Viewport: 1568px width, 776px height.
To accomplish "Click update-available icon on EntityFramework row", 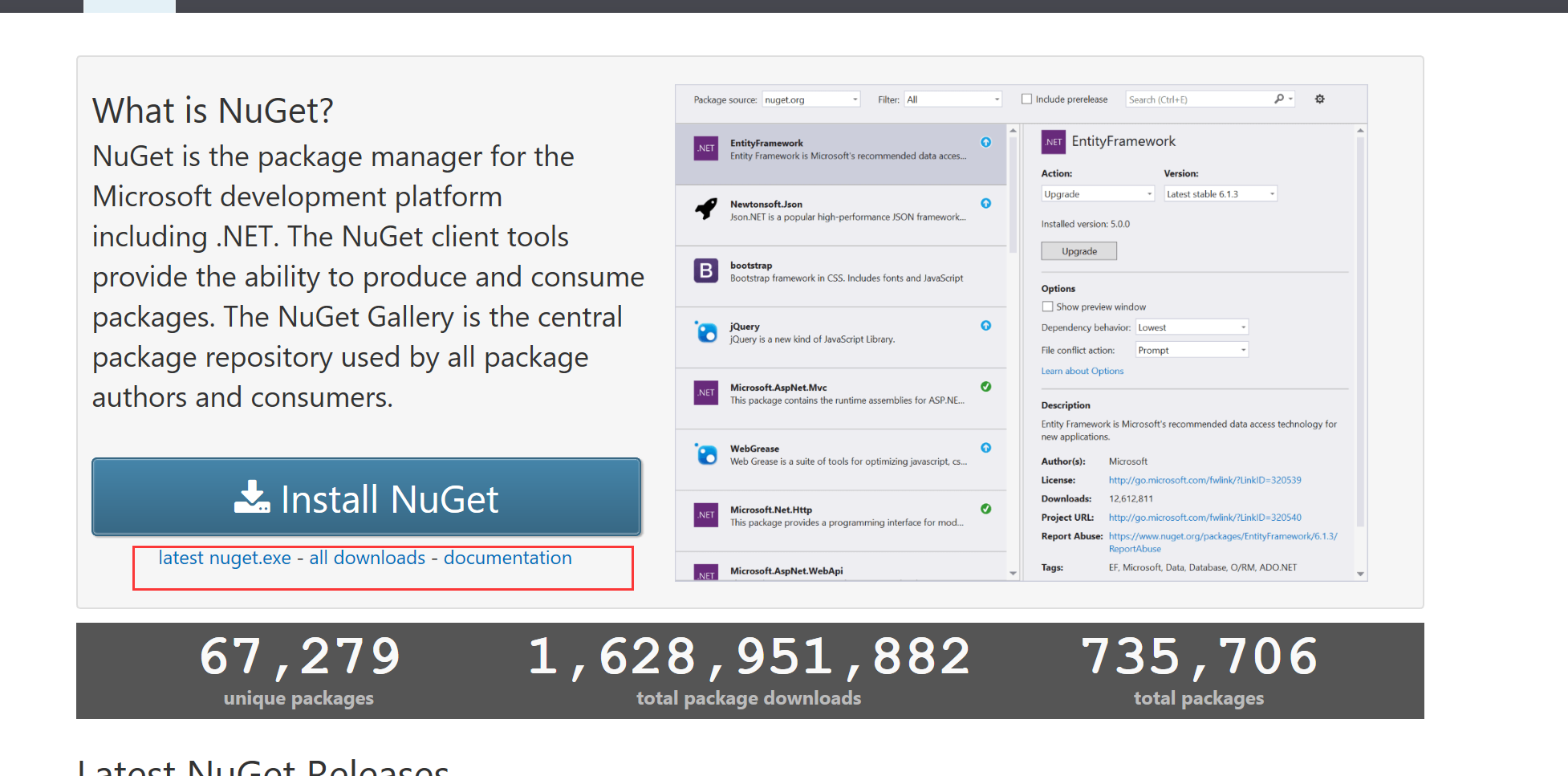I will pyautogui.click(x=986, y=142).
